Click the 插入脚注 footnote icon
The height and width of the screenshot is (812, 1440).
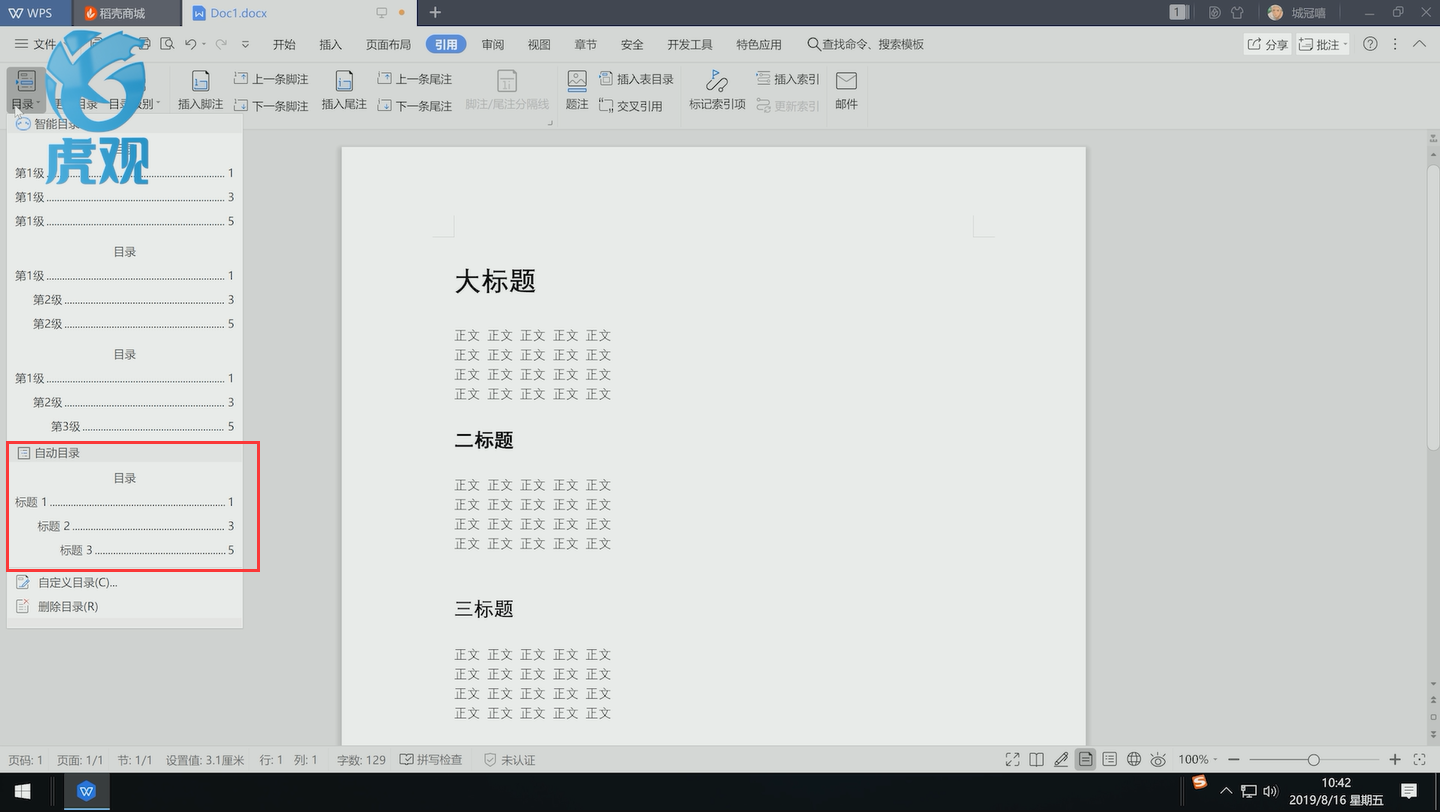[201, 90]
